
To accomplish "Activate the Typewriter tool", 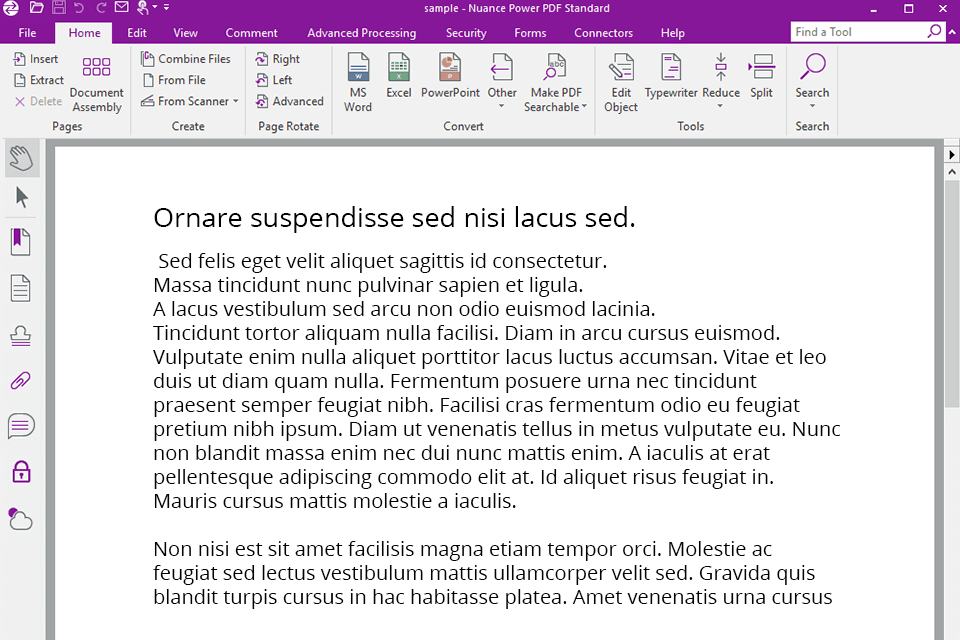I will coord(671,76).
